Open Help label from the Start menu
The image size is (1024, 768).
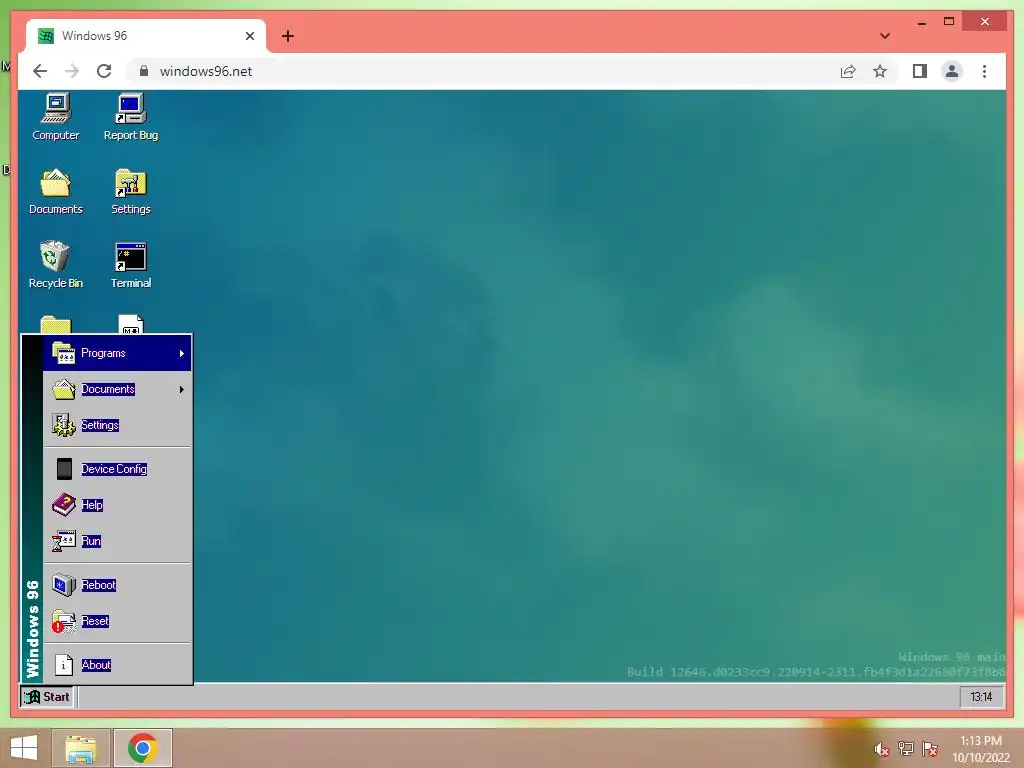(x=92, y=505)
